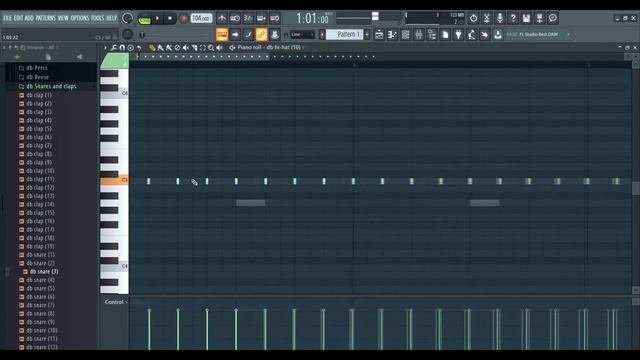The image size is (640, 360).
Task: Select the db snare (7) sample
Action: pyautogui.click(x=37, y=305)
